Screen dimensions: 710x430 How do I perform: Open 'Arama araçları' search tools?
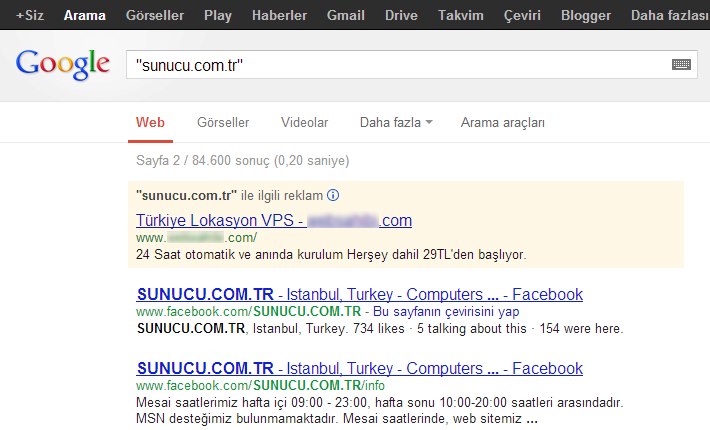(503, 122)
